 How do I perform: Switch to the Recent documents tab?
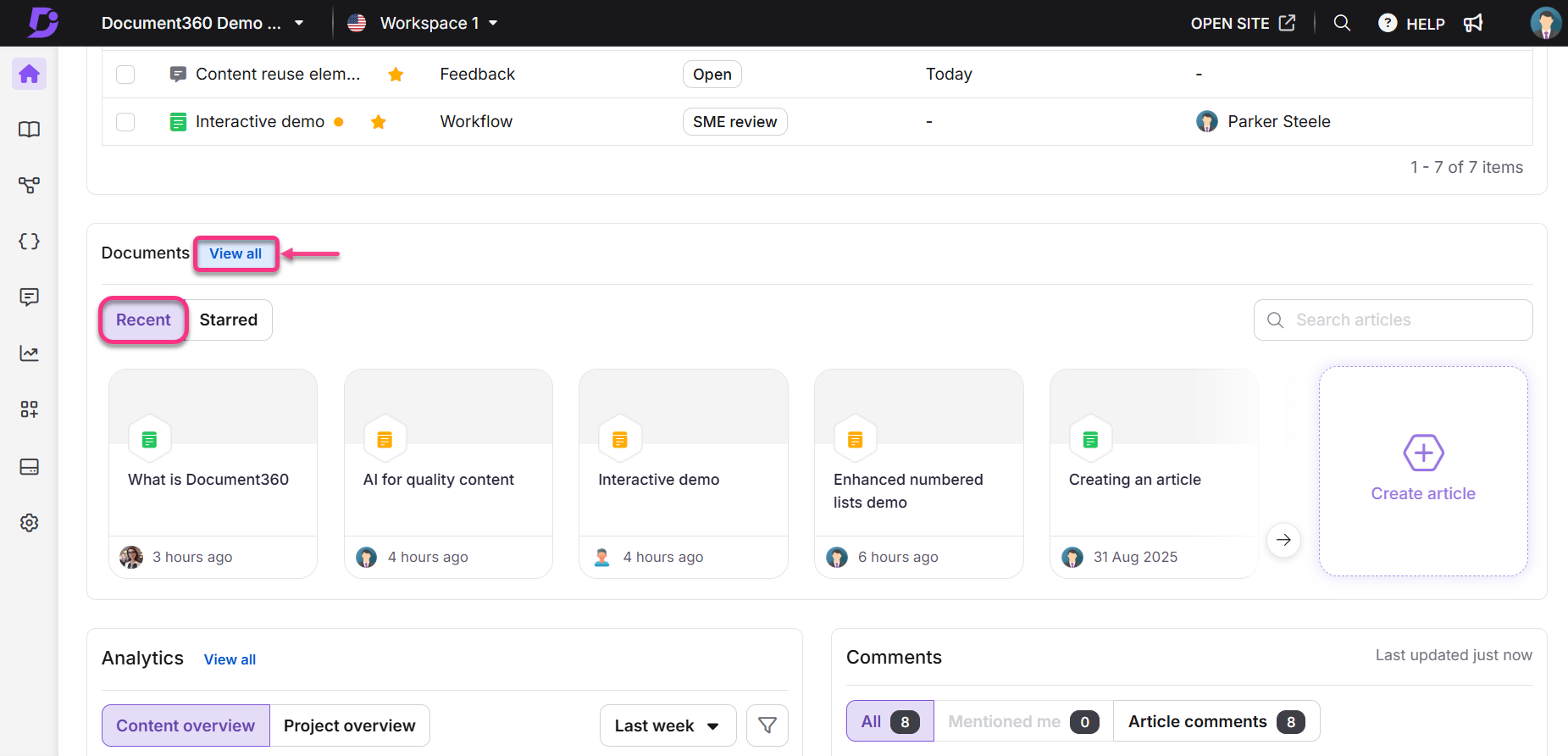pyautogui.click(x=143, y=320)
